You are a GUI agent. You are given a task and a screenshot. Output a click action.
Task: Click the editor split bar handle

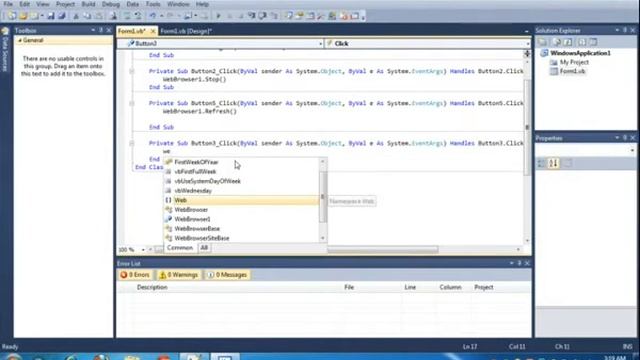coord(527,53)
